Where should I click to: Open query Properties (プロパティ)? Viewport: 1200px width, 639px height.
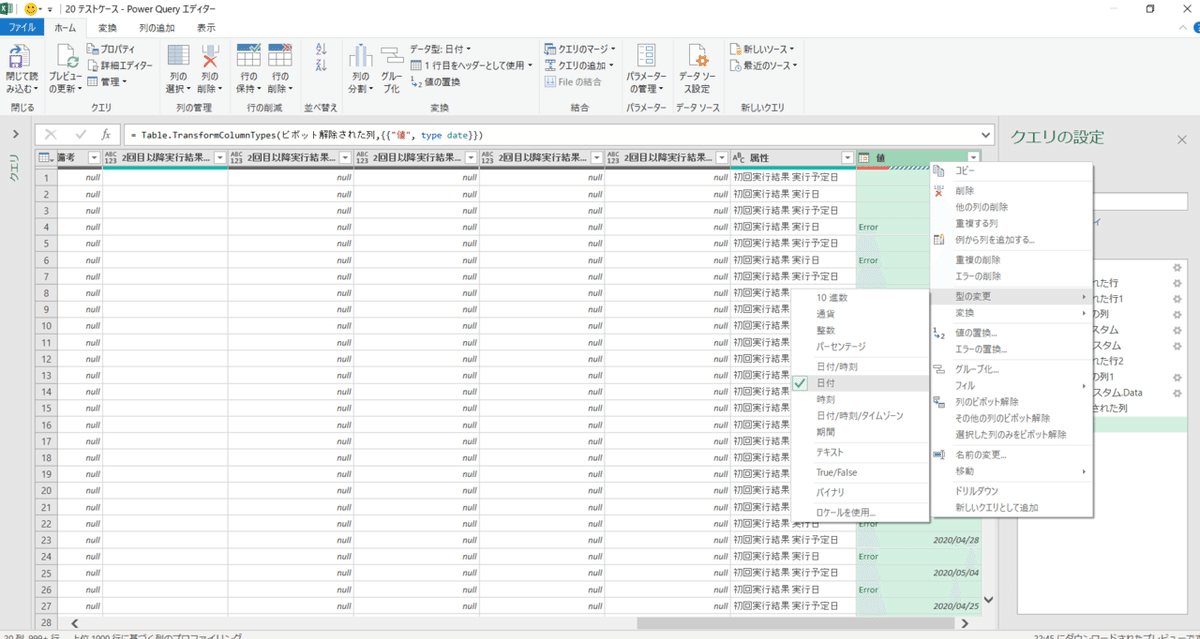[x=111, y=49]
